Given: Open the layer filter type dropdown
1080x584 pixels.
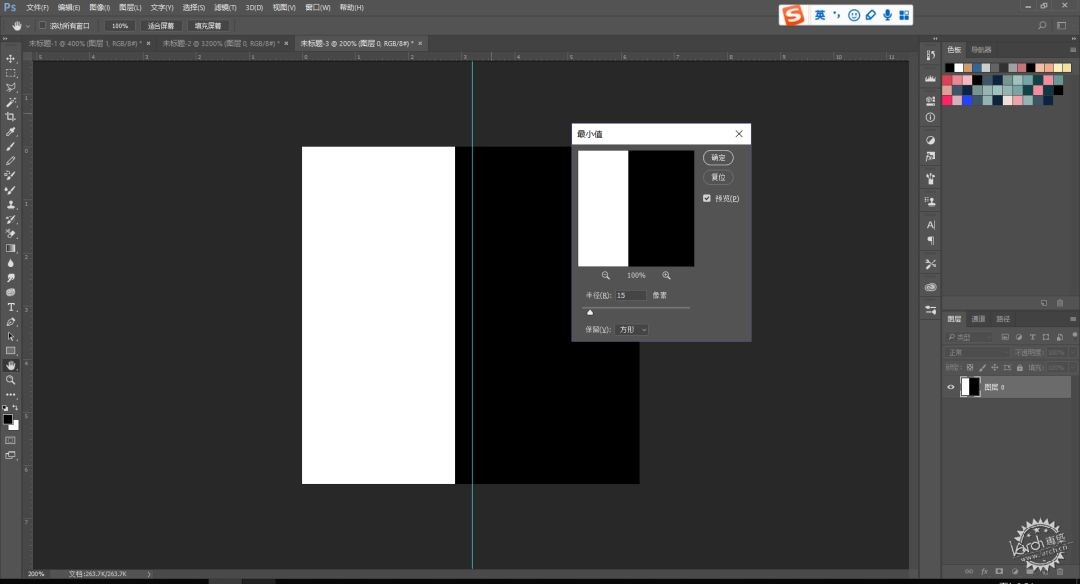Looking at the screenshot, I should click(x=970, y=337).
